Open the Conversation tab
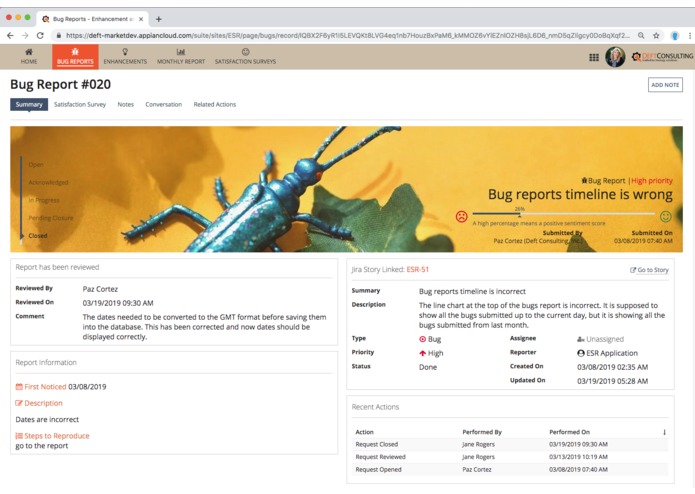The image size is (695, 494). click(x=164, y=105)
